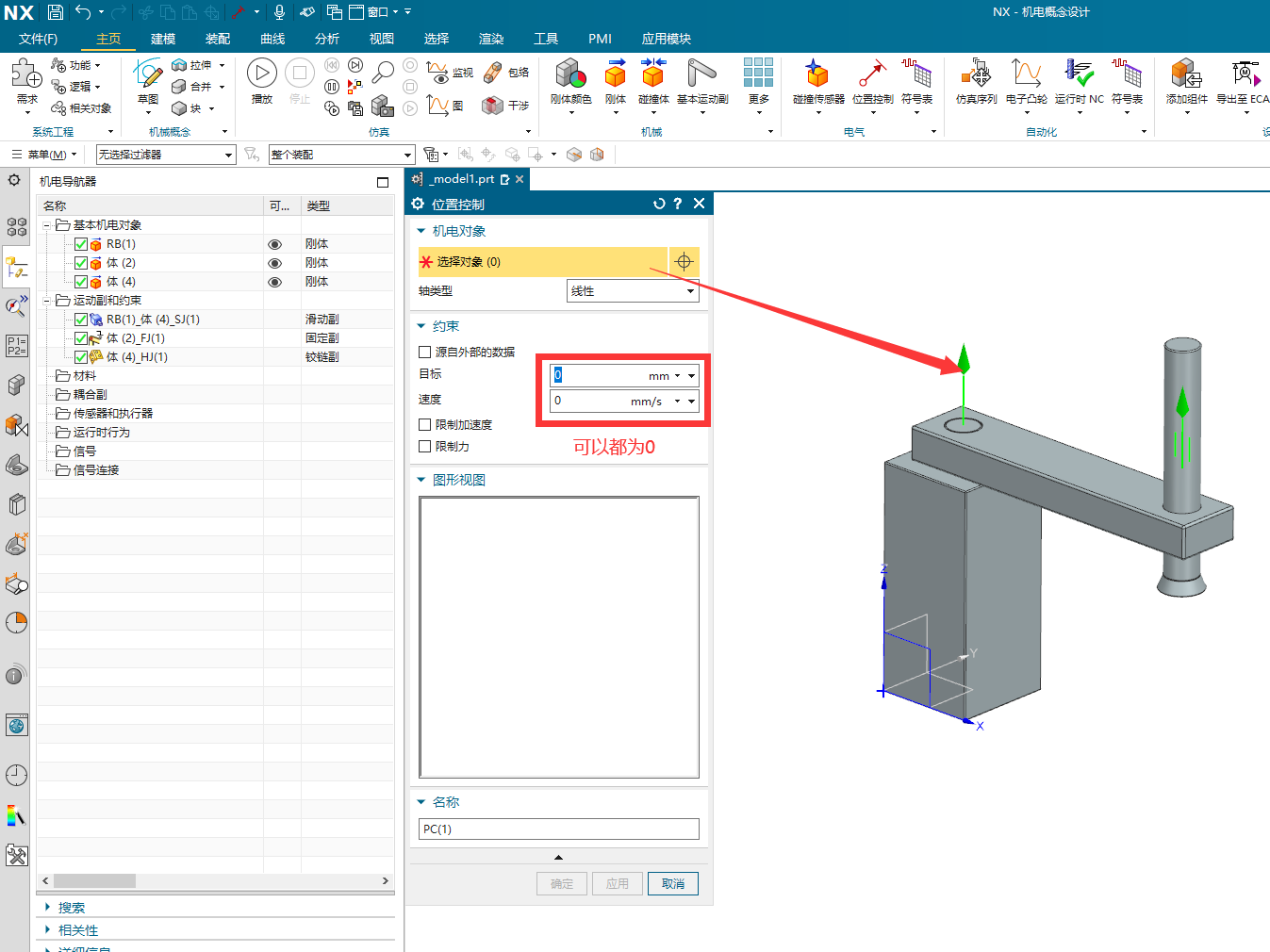Click the 选择对象 (0) selection row
Viewport: 1270px width, 952px height.
(542, 262)
